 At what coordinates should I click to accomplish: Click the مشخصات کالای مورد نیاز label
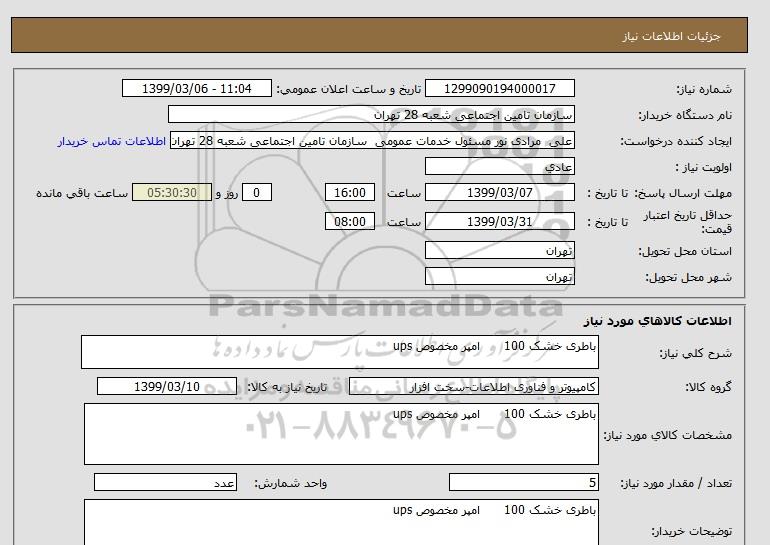(668, 435)
